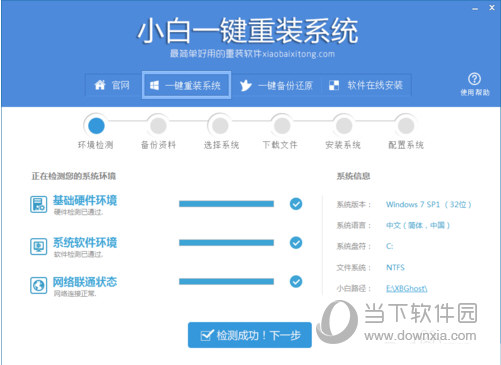Select the 选择系统 step circle
Screen dimensions: 501x365
click(220, 126)
